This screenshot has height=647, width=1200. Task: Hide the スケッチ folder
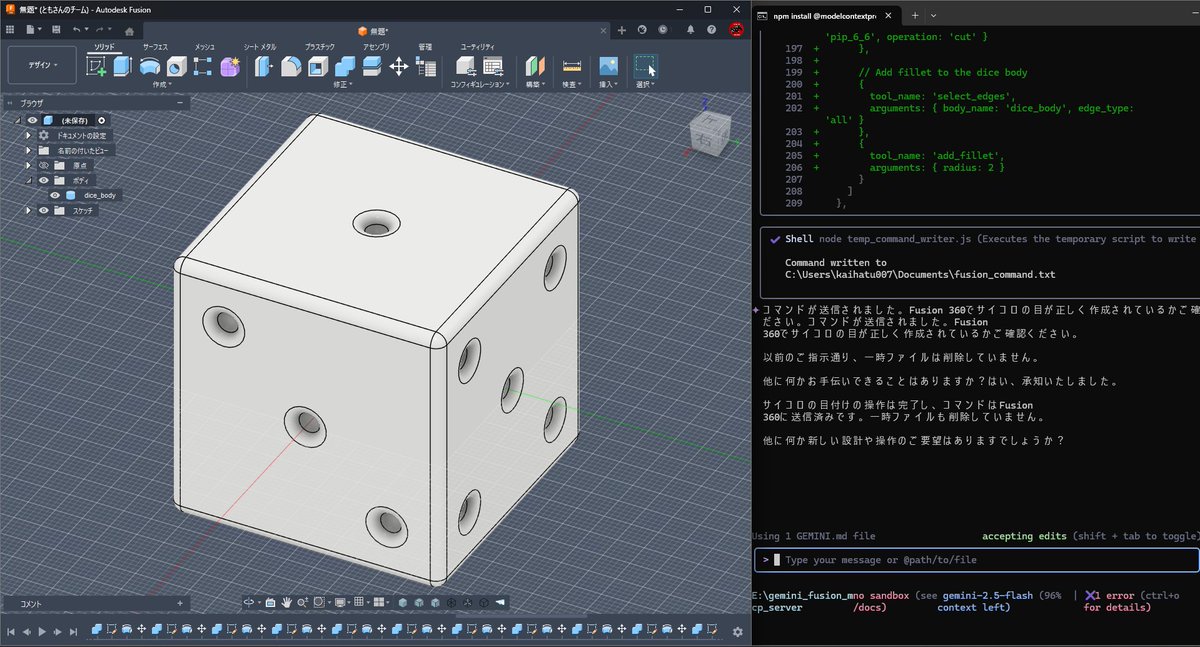click(44, 210)
